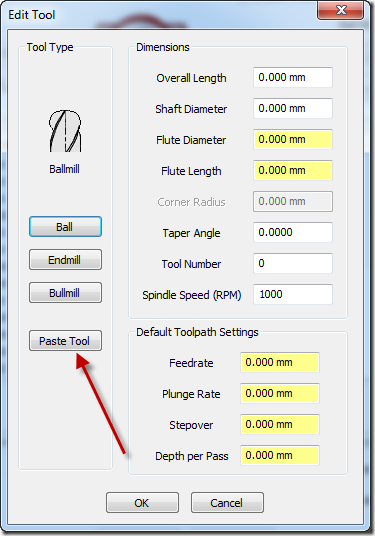Click the Dimensions group heading
375x536 pixels.
pos(163,47)
